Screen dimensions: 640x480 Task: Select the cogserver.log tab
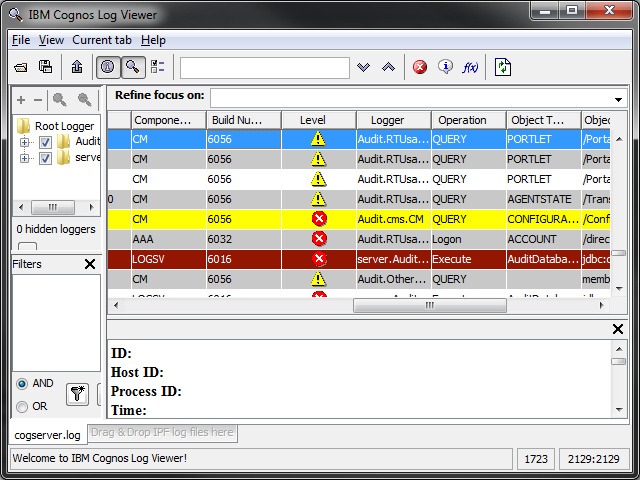pyautogui.click(x=47, y=435)
